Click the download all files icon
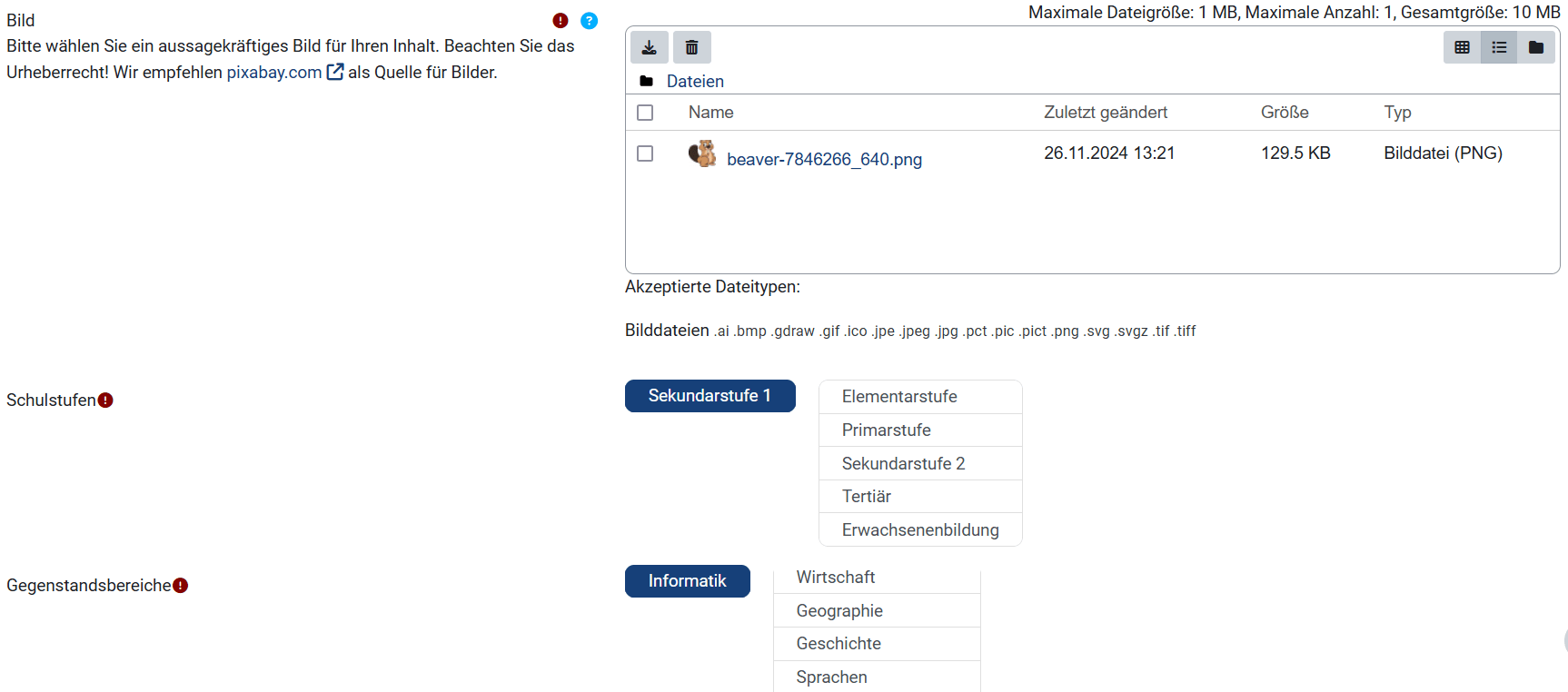The width and height of the screenshot is (1568, 692). [649, 47]
